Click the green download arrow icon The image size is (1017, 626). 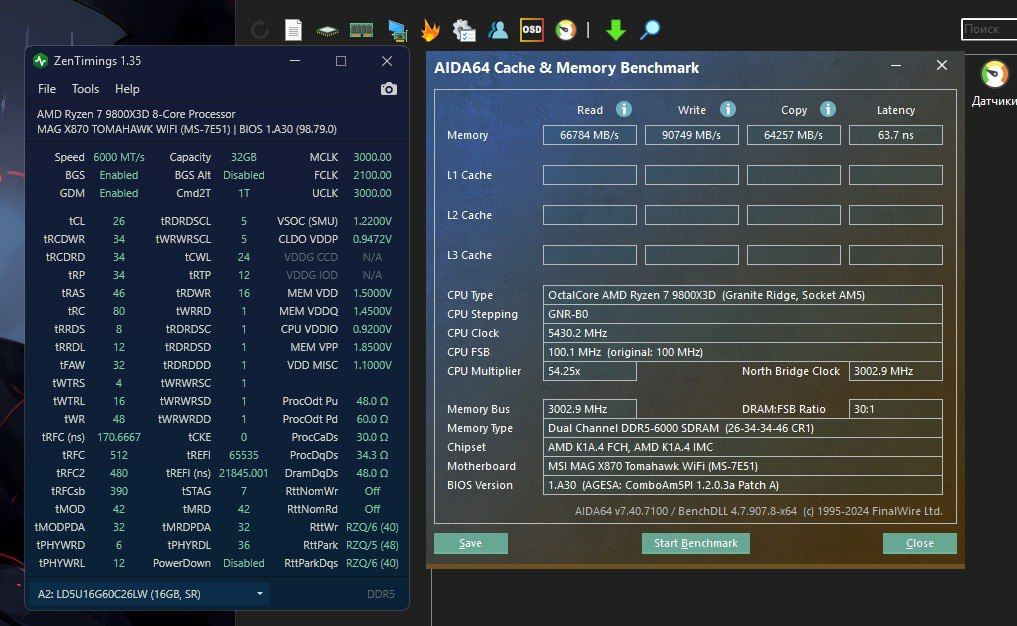[x=616, y=30]
